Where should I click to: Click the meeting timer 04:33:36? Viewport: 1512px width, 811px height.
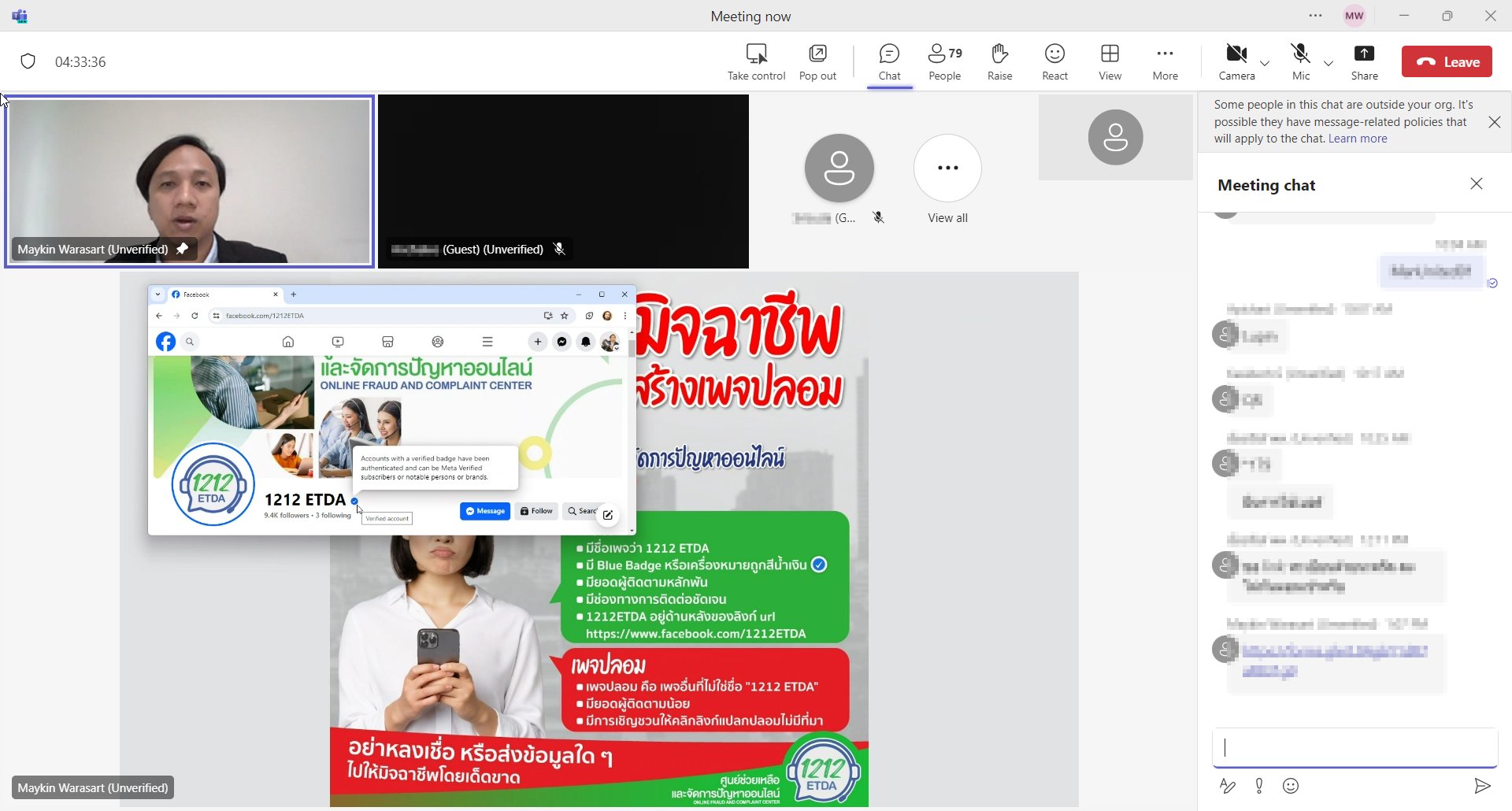pos(80,62)
